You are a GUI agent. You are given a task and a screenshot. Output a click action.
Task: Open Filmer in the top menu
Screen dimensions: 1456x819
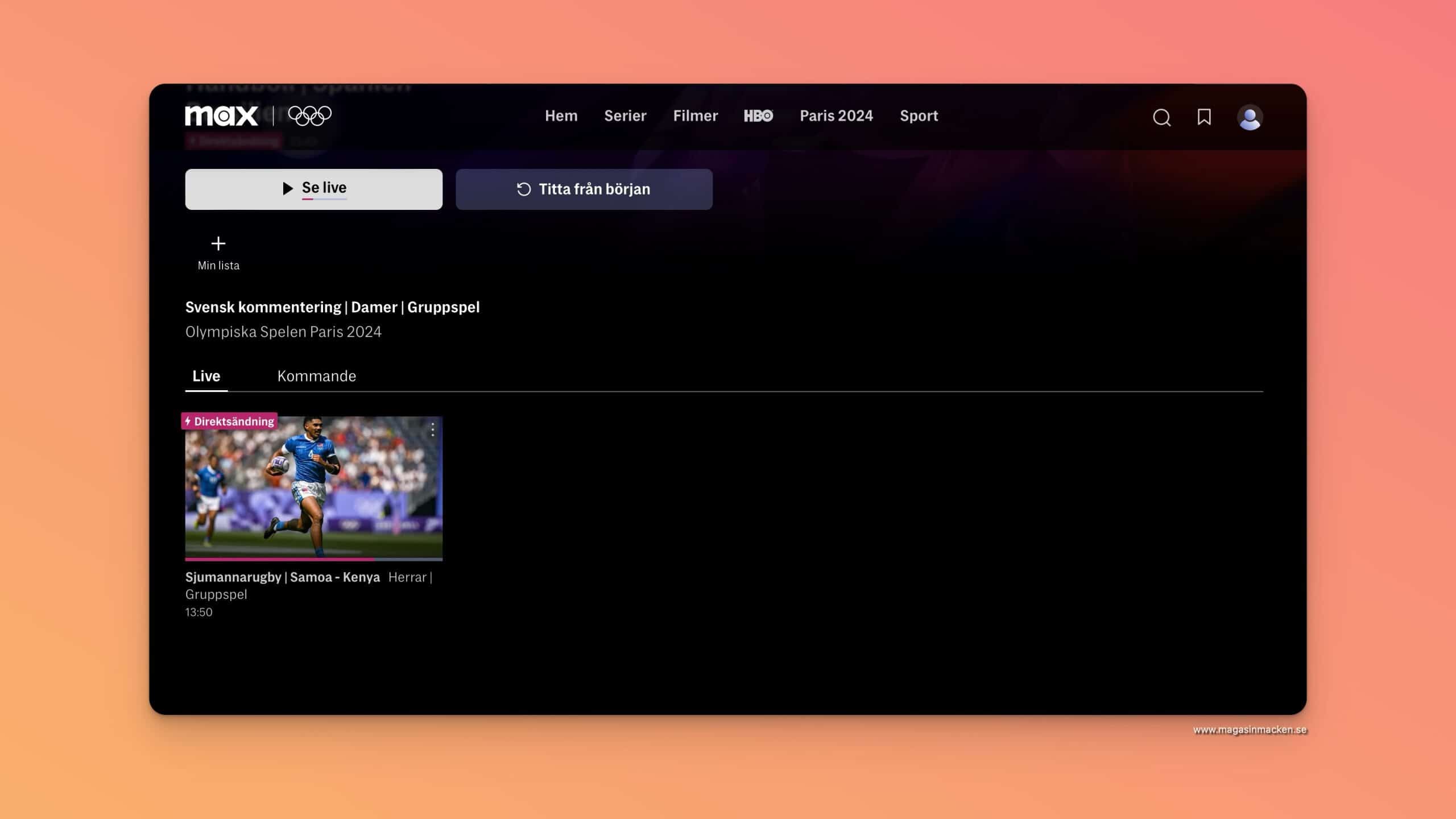pos(695,116)
